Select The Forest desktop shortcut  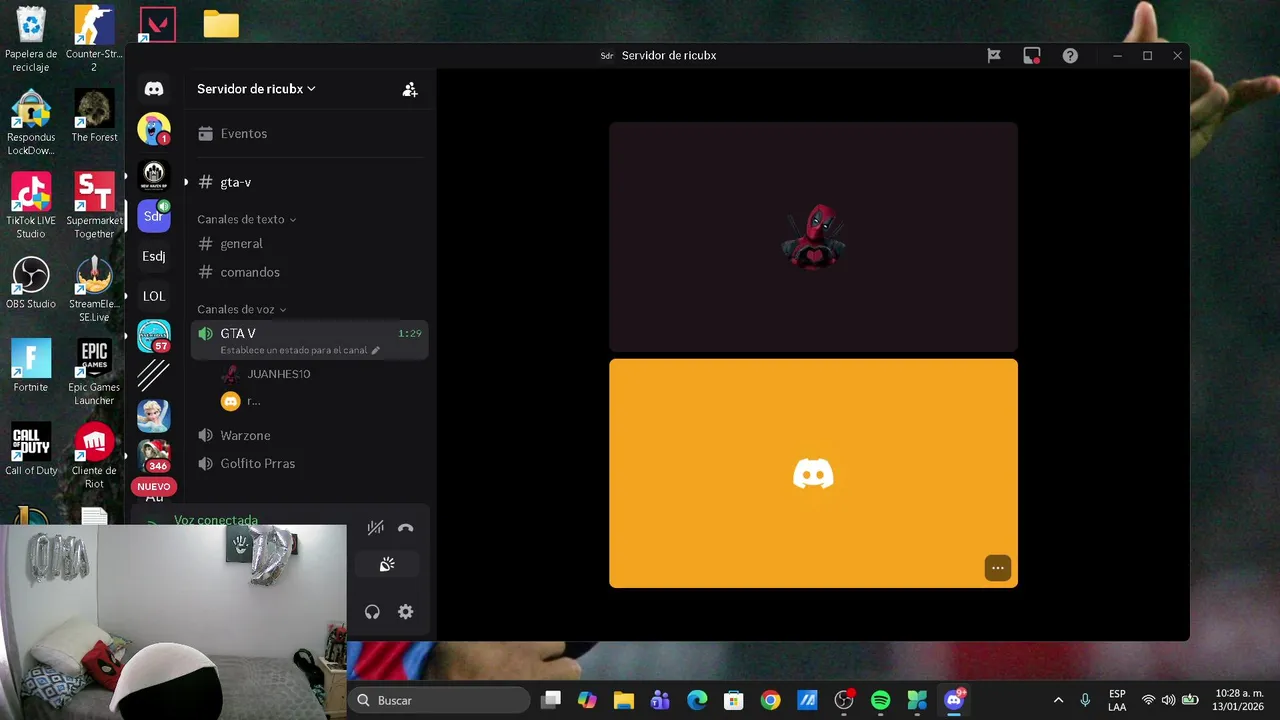point(94,116)
